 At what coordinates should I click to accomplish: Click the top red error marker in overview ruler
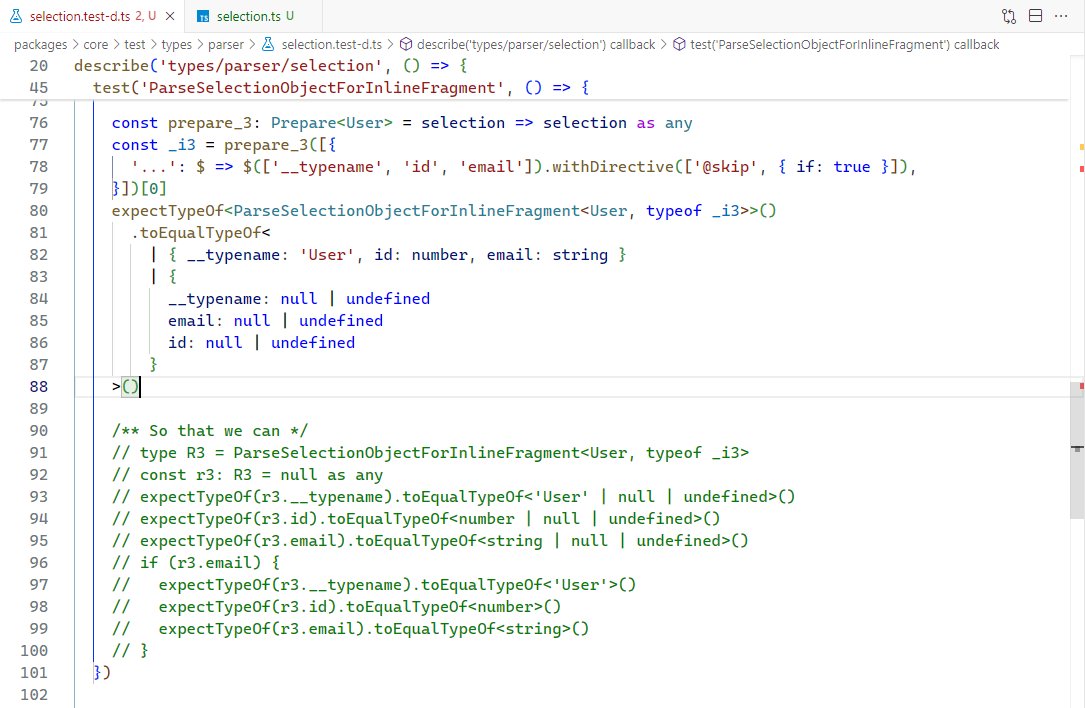(x=1082, y=168)
